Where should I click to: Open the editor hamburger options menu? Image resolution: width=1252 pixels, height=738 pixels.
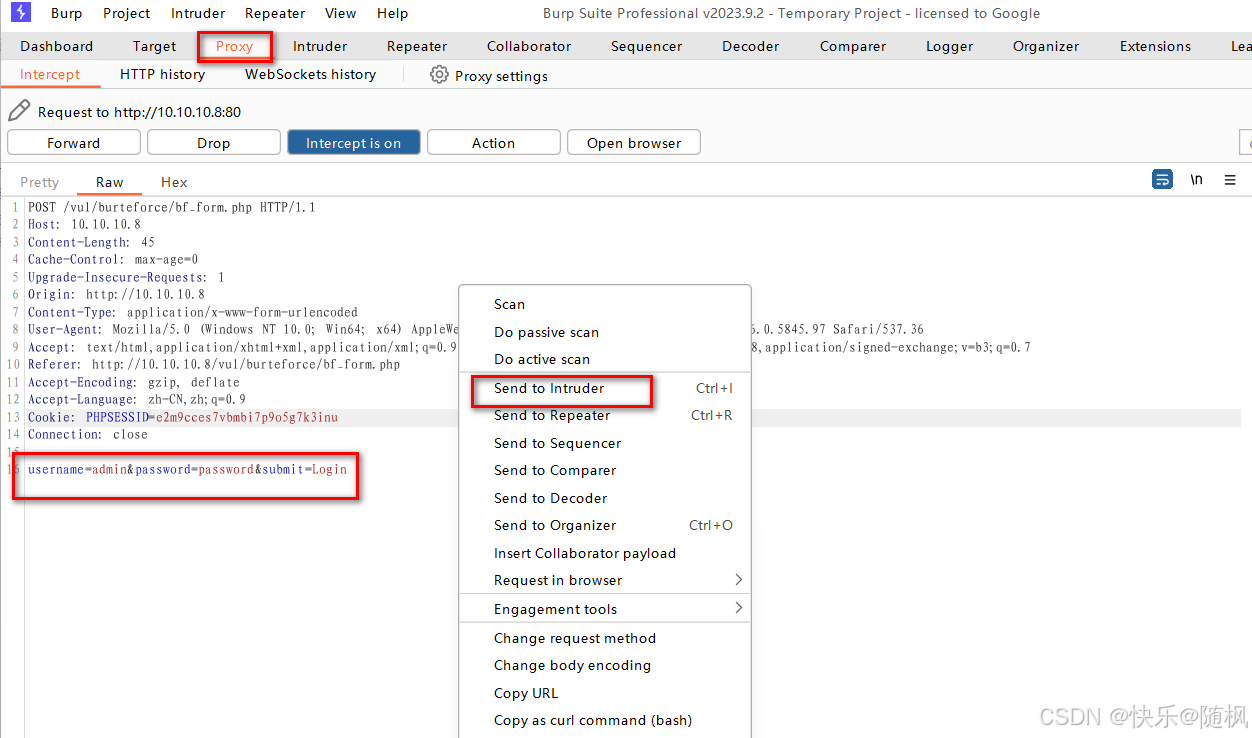1230,180
